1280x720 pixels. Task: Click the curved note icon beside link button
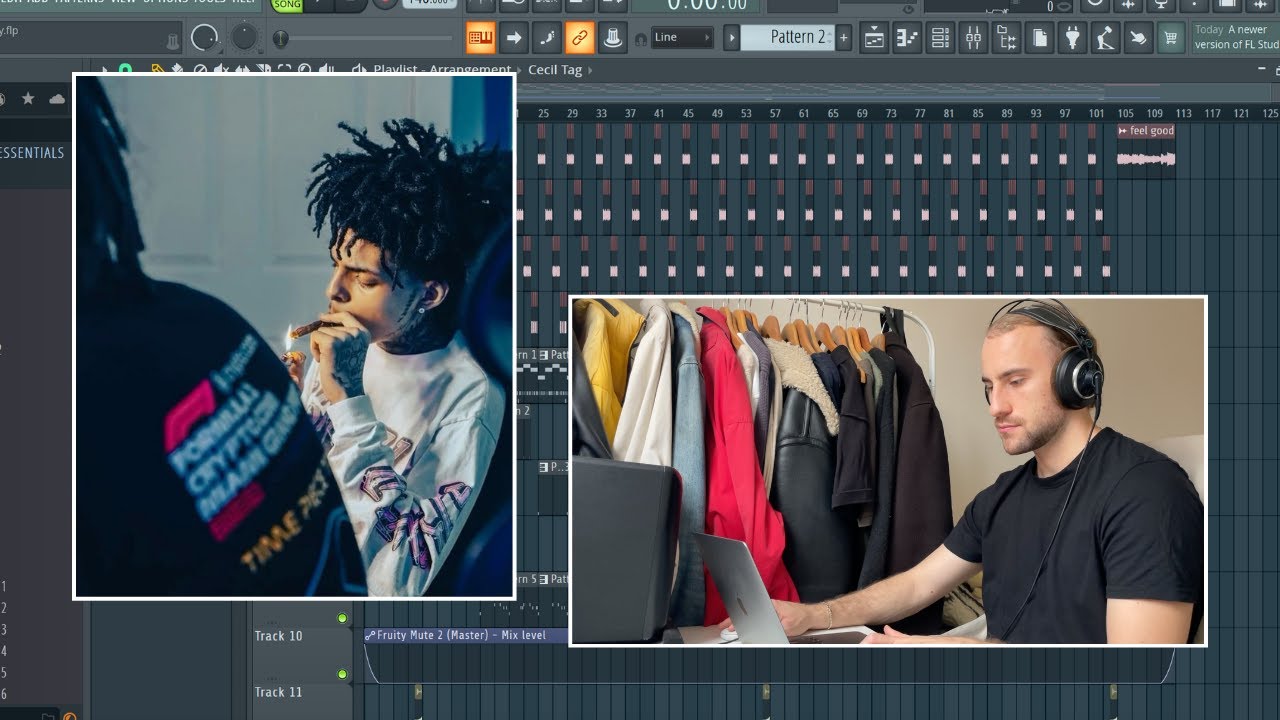(547, 38)
